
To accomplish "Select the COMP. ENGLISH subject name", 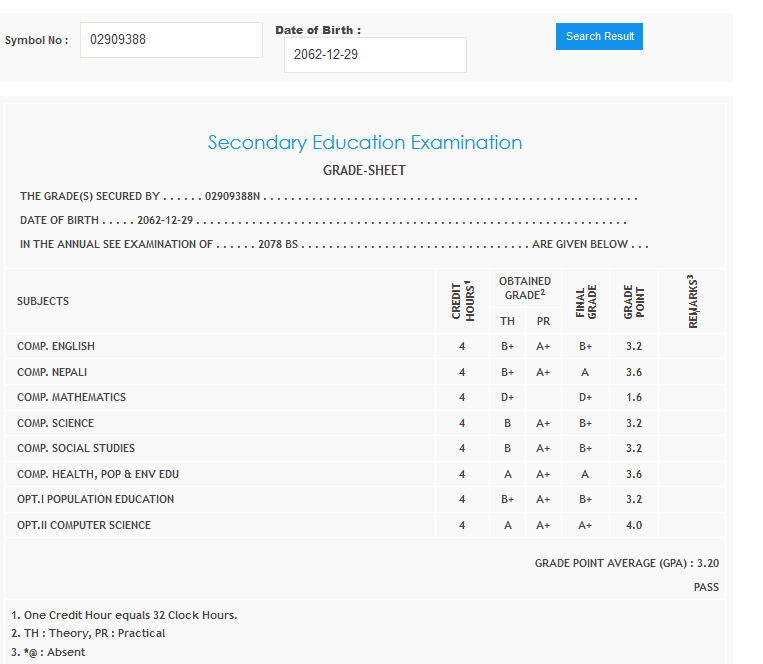I will click(x=56, y=347).
